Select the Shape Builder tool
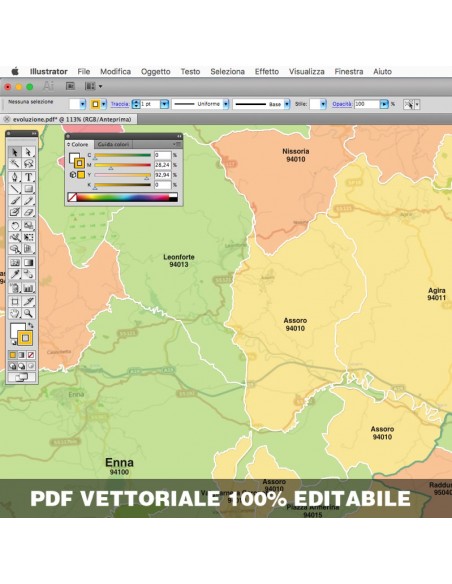The image size is (452, 584). click(15, 249)
